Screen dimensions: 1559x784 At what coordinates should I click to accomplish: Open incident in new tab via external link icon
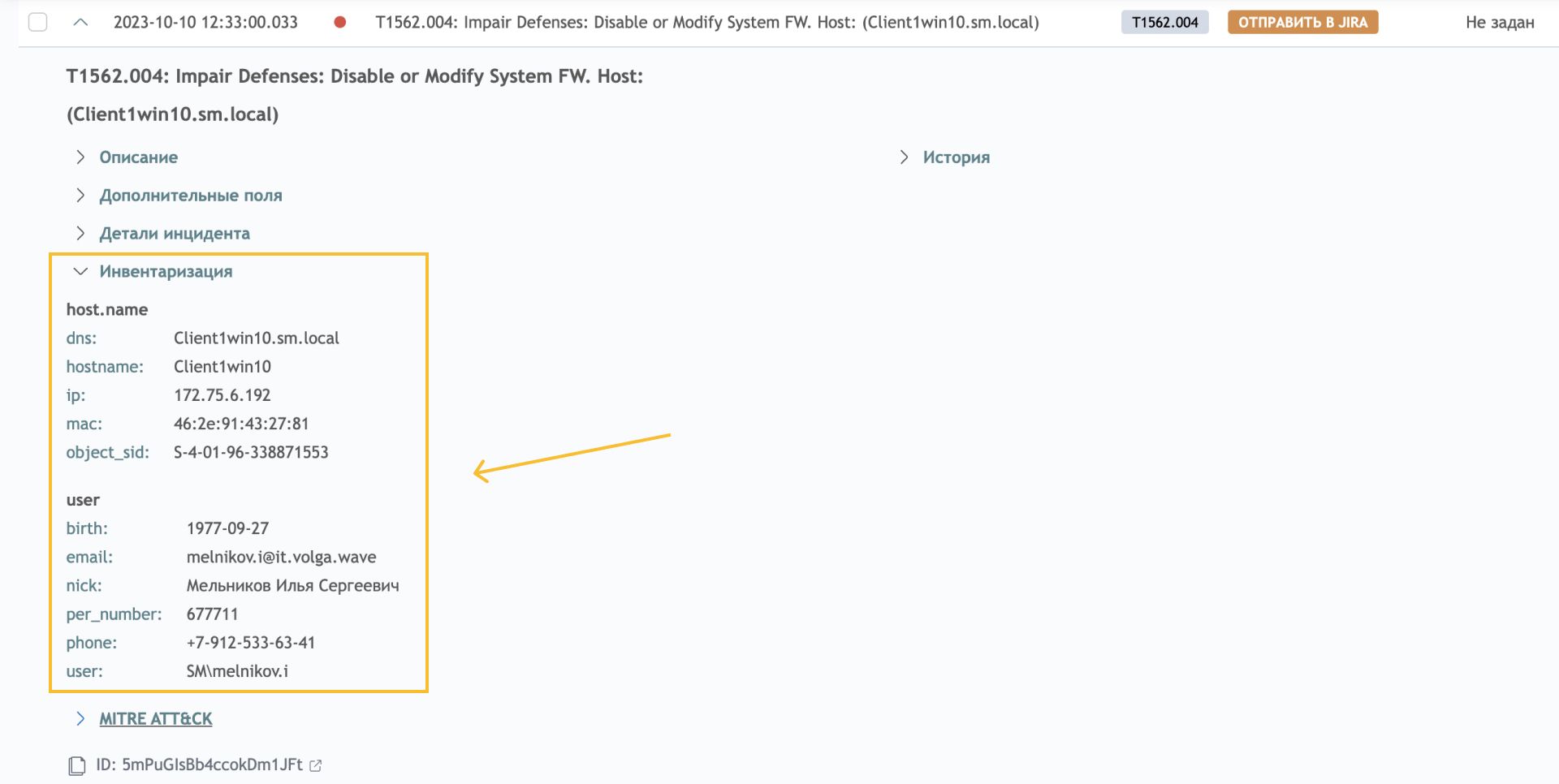pos(316,765)
